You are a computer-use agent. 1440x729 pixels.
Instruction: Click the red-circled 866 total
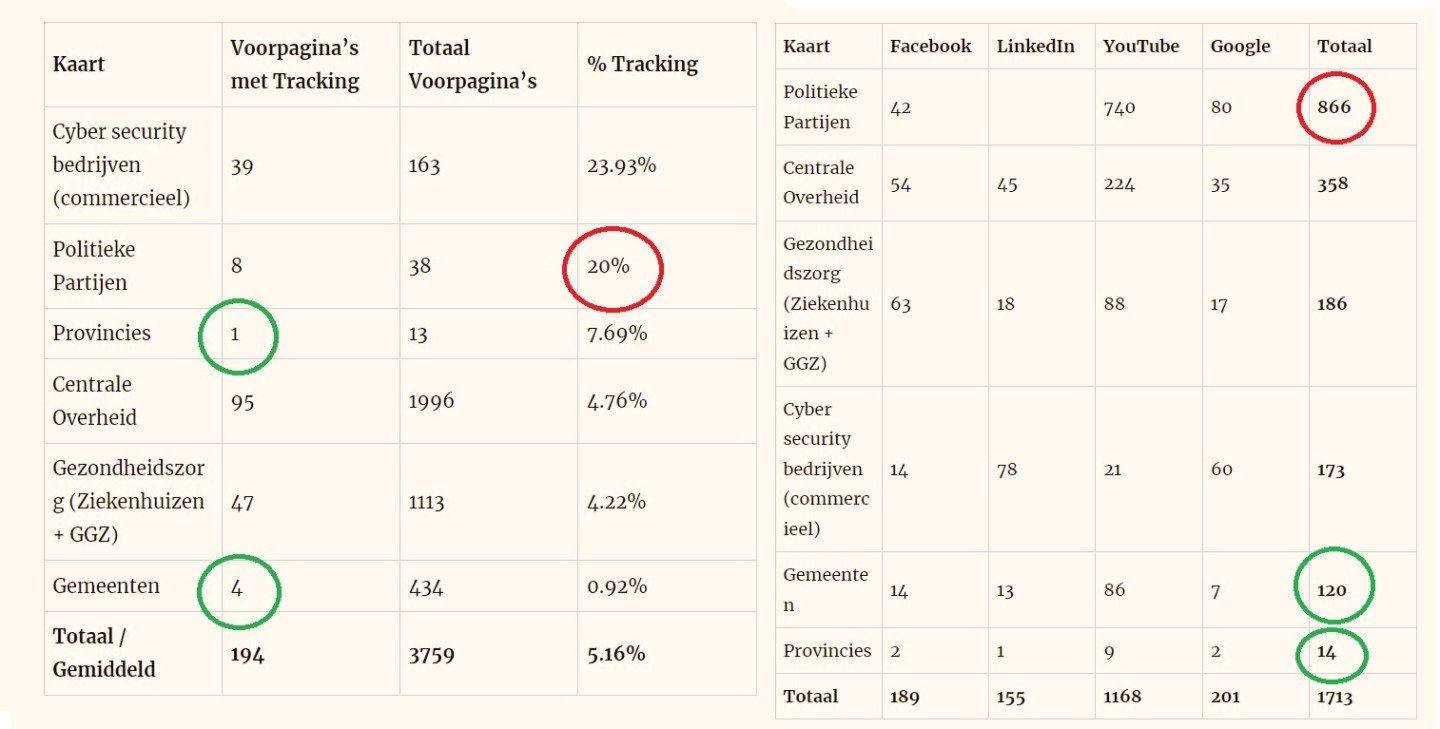[x=1334, y=107]
